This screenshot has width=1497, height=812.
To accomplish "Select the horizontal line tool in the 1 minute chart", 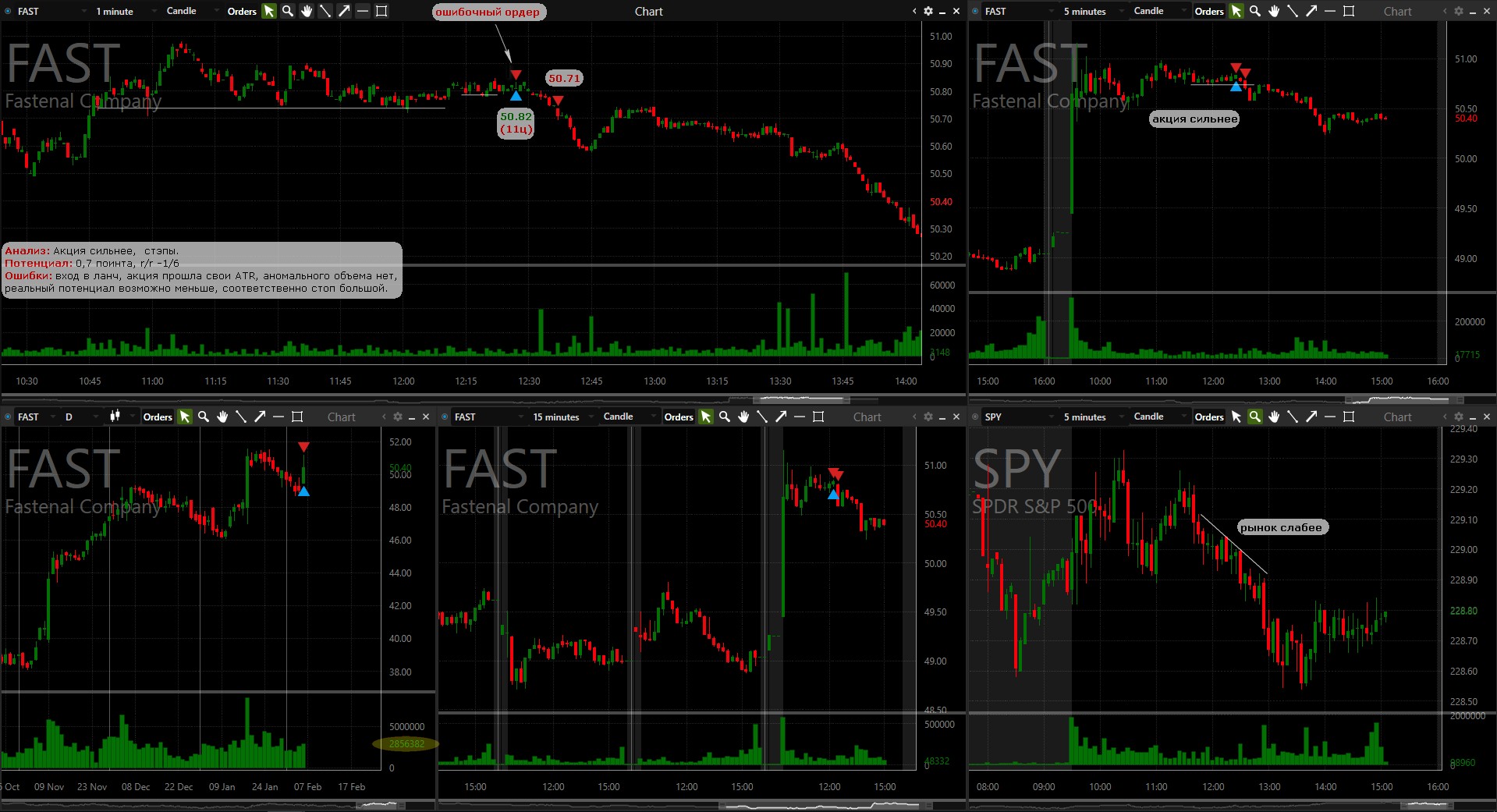I will pos(363,11).
